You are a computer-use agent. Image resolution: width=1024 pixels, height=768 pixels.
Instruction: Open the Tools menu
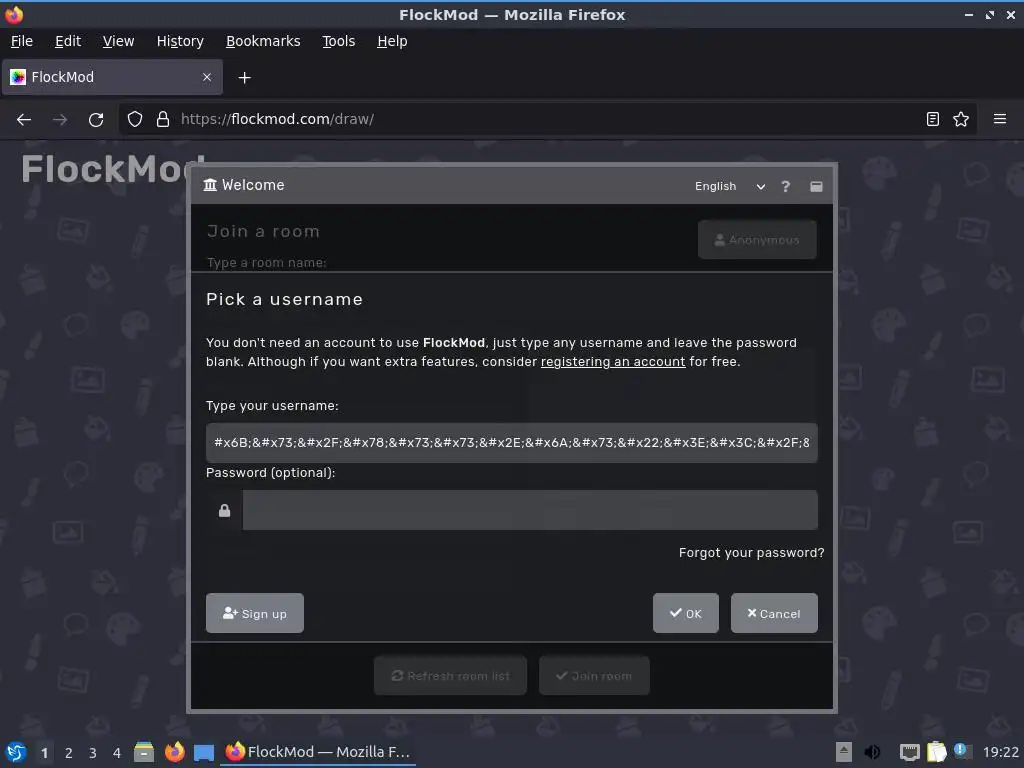click(338, 41)
